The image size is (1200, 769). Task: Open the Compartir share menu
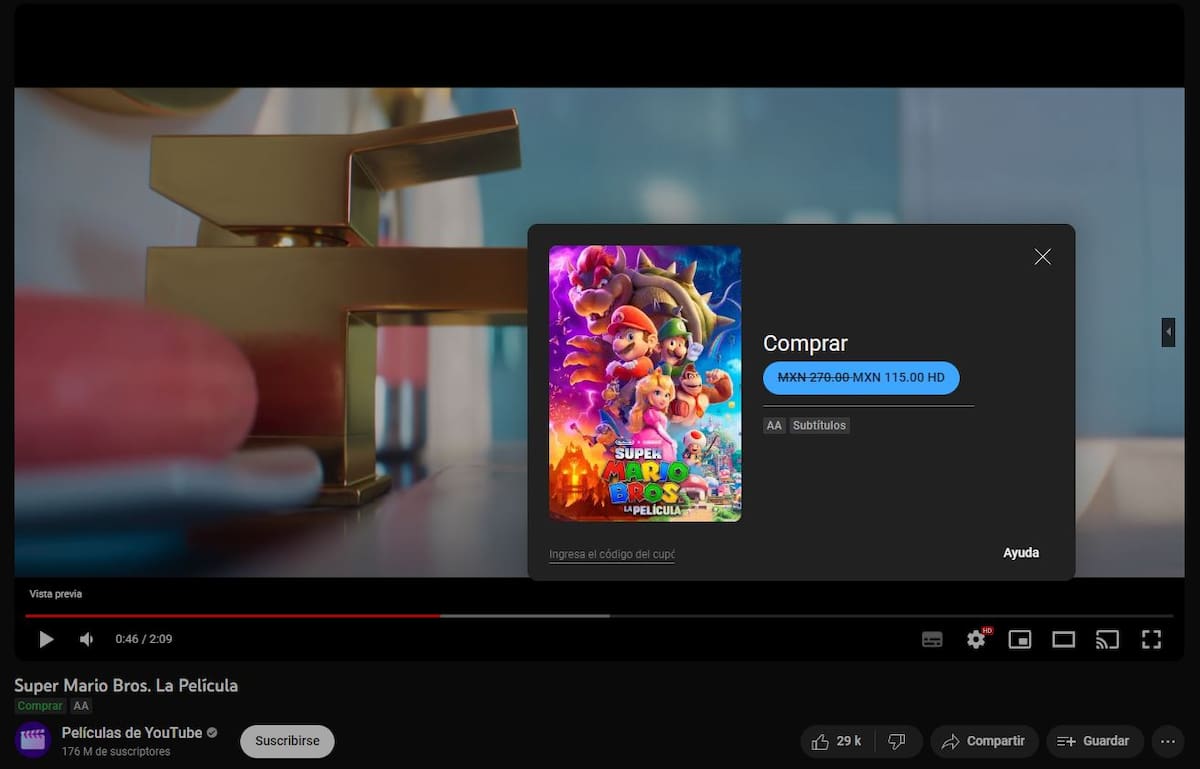(x=985, y=741)
